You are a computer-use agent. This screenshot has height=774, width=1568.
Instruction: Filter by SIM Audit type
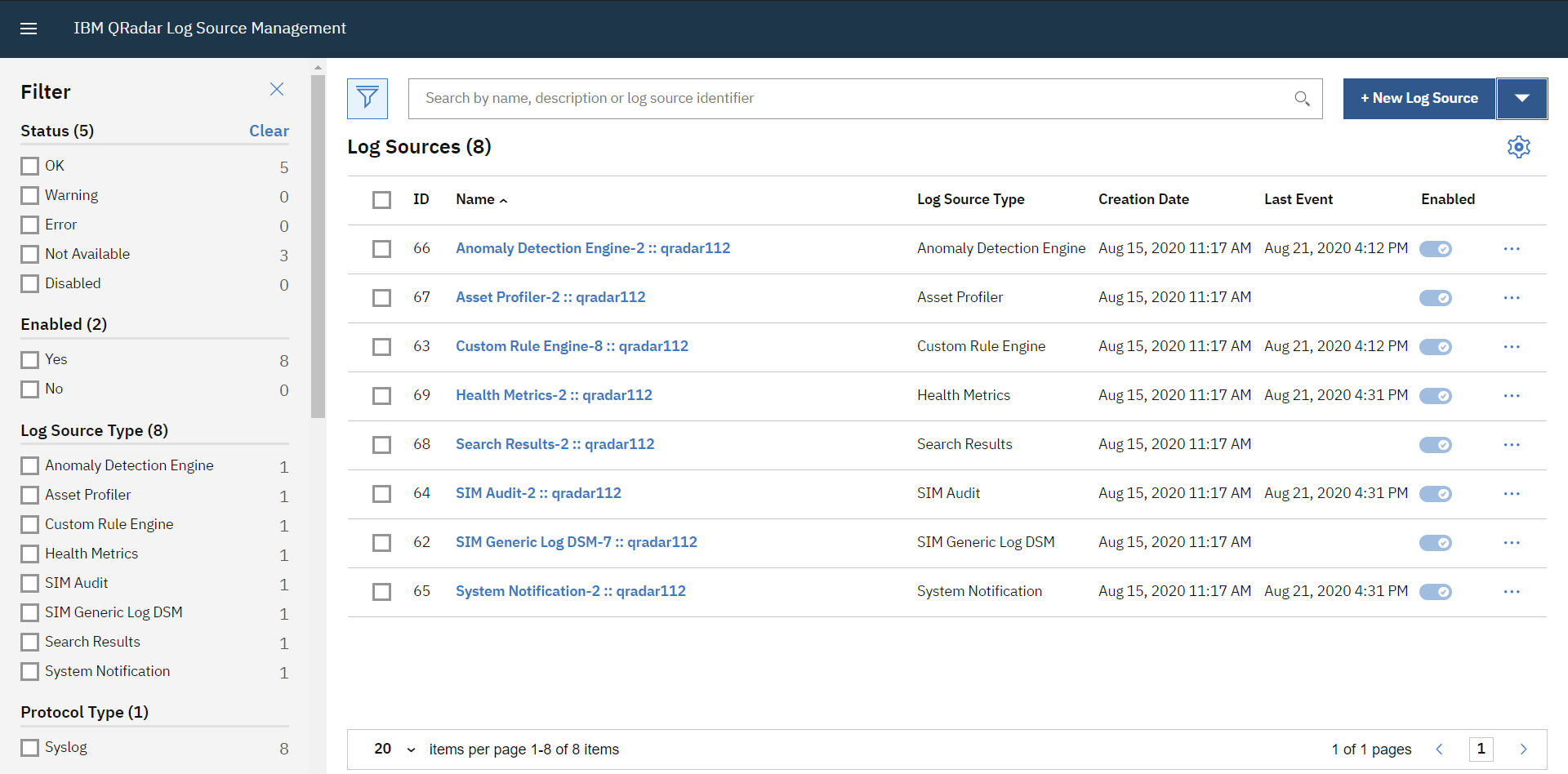30,583
